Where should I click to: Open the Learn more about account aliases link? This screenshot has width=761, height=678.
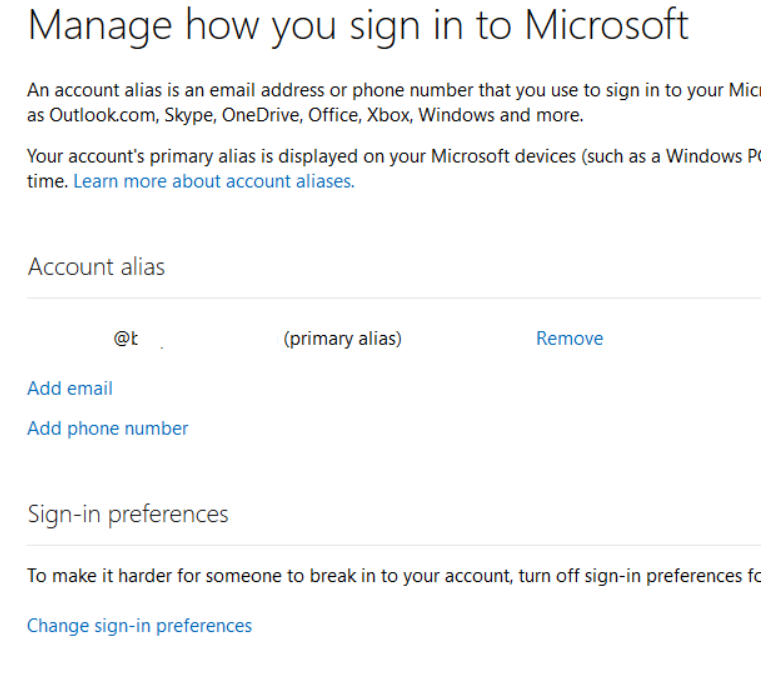[x=213, y=182]
